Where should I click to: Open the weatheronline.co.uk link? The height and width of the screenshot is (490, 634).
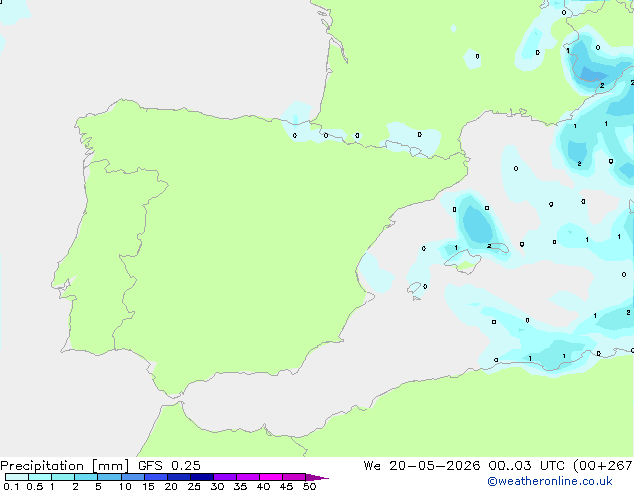[x=550, y=481]
